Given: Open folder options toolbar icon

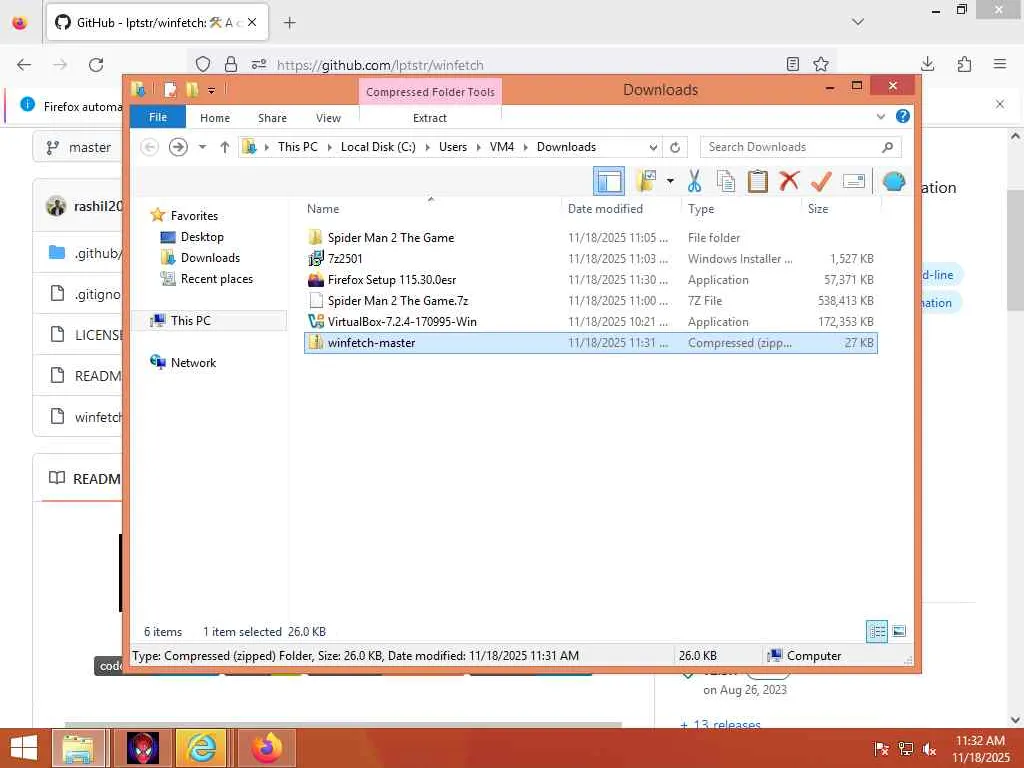Looking at the screenshot, I should (646, 181).
